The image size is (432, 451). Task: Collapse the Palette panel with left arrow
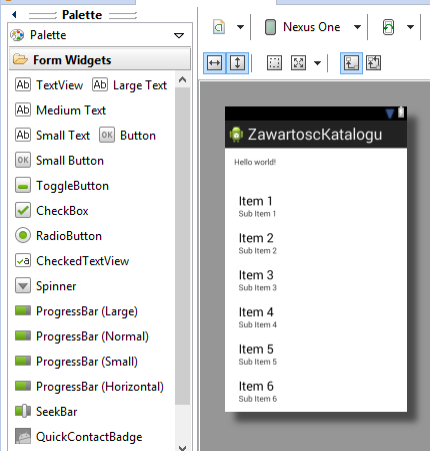point(14,14)
